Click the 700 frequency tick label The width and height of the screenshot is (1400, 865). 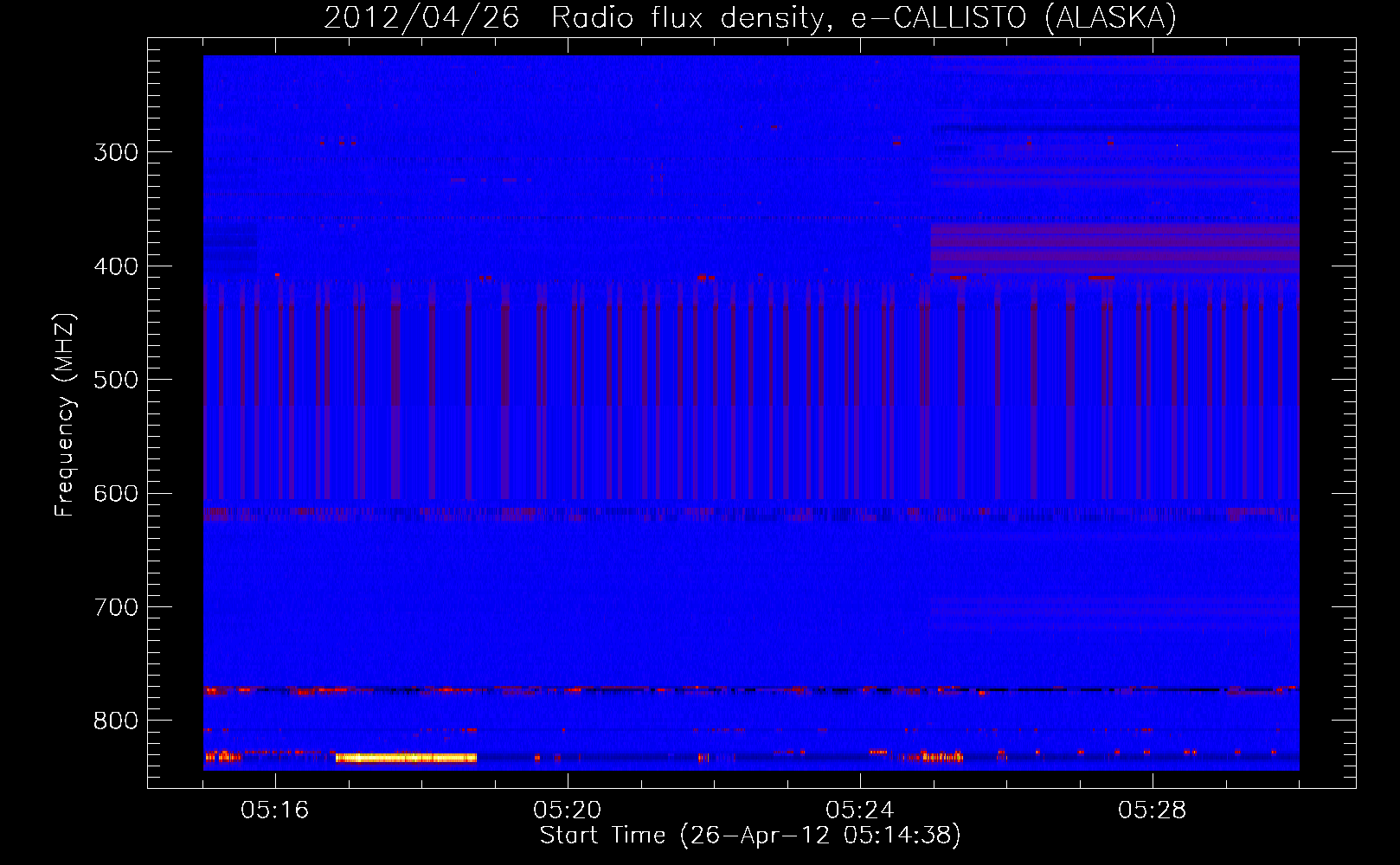pyautogui.click(x=116, y=607)
